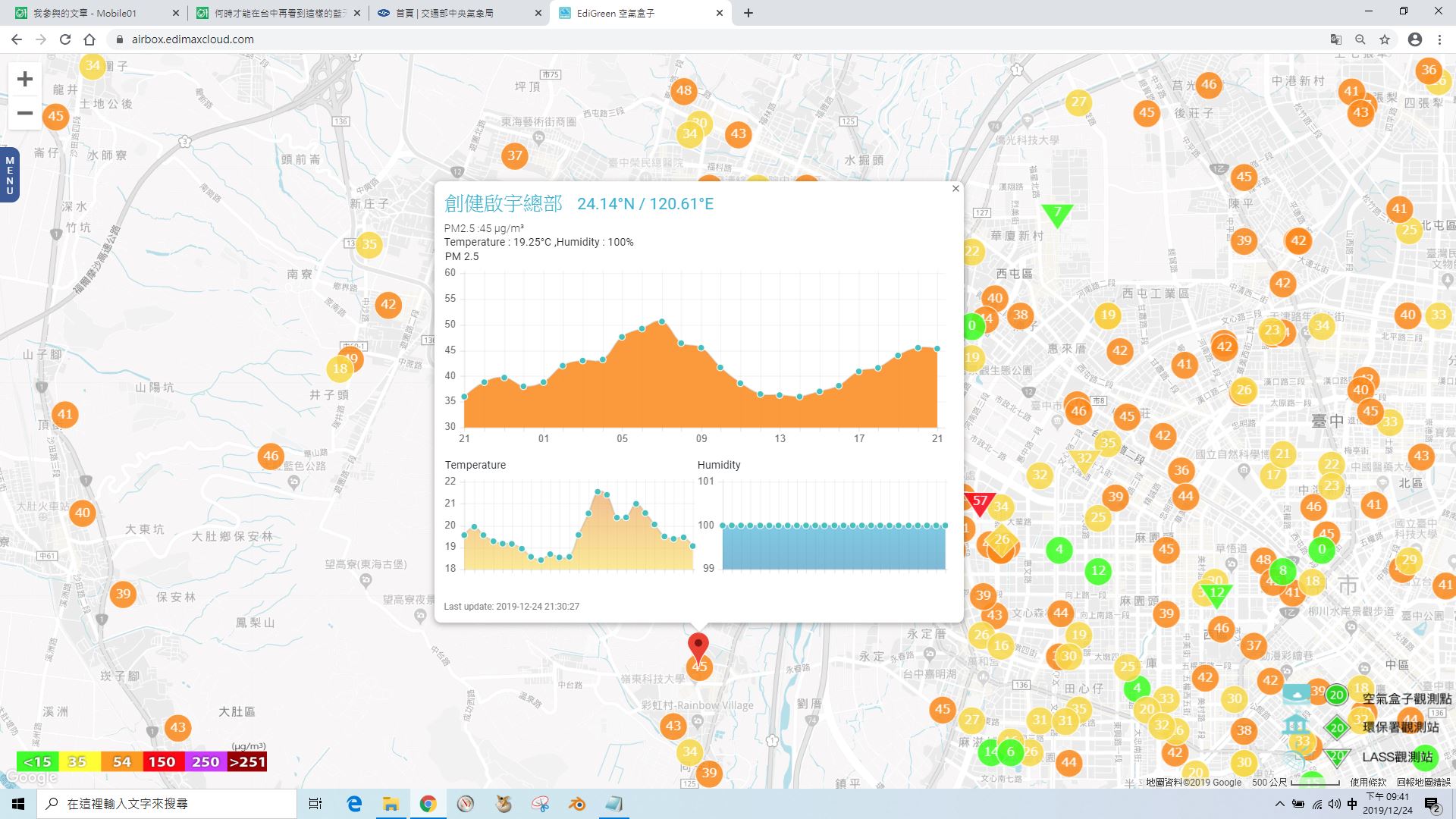Click the purple 250 legend swatch
This screenshot has height=819, width=1456.
pos(206,761)
